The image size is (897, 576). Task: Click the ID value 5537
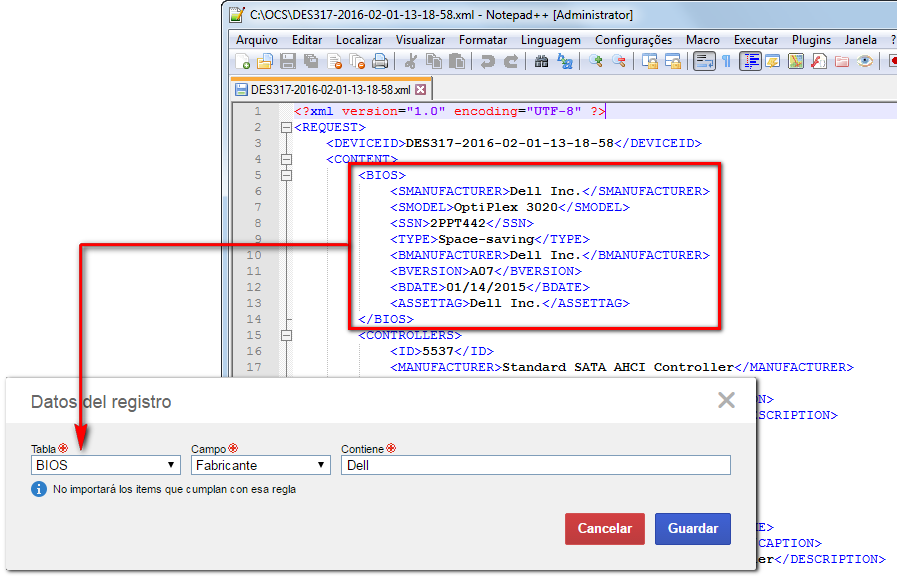point(438,352)
